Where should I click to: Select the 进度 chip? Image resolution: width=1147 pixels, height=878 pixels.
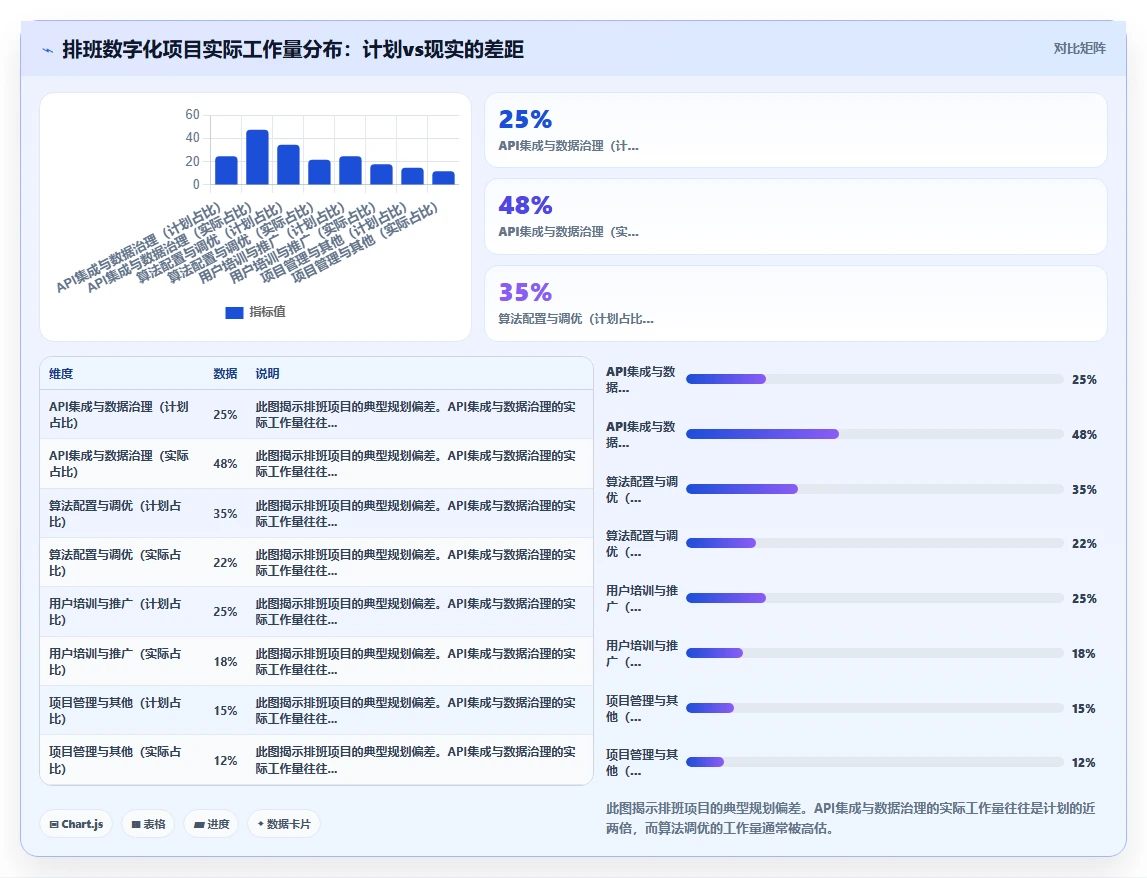(211, 824)
